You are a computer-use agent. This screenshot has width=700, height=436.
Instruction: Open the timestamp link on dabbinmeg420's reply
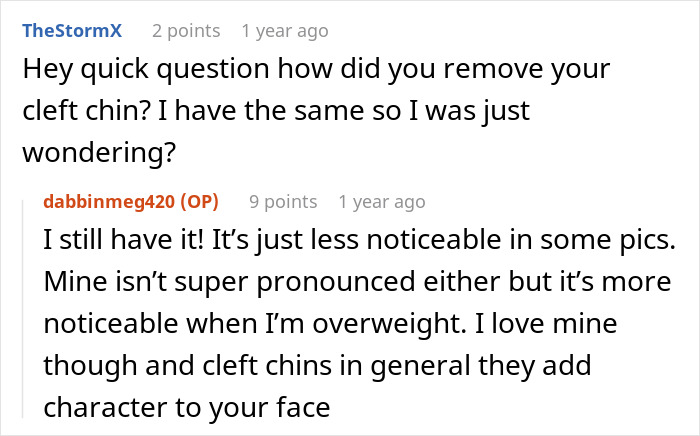click(382, 202)
